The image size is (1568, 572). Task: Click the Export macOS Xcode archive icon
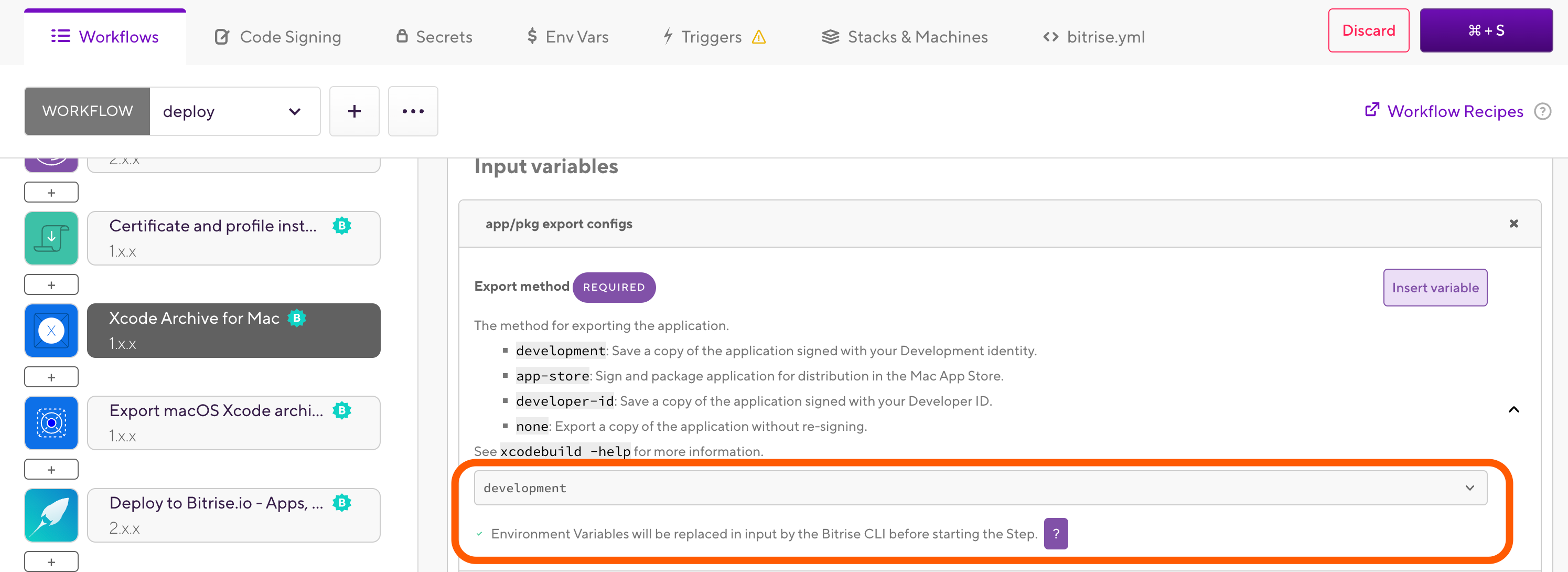coord(51,423)
